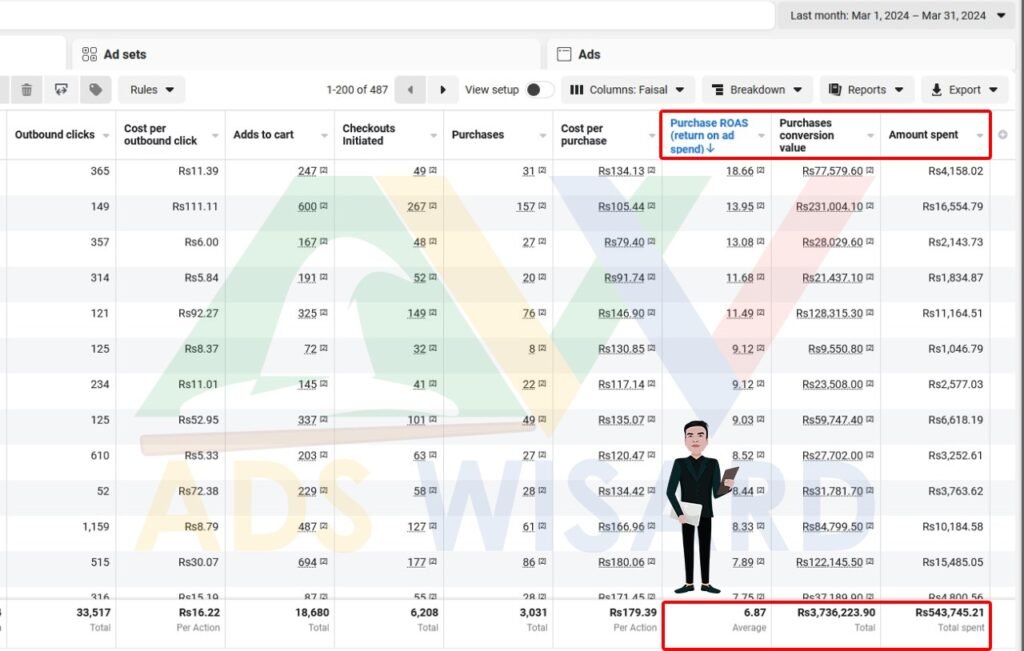Sort by Purchase ROAS column header
This screenshot has width=1024, height=651.
[709, 135]
